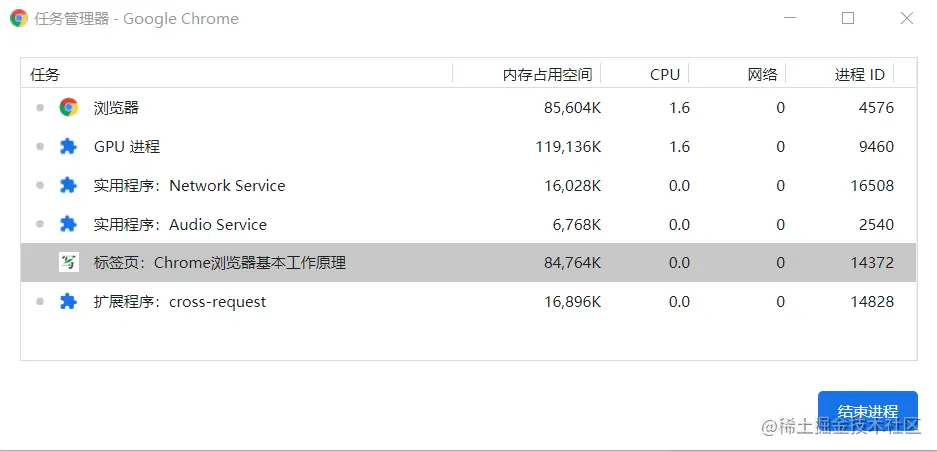The height and width of the screenshot is (452, 937).
Task: Click process ID 16508
Action: click(x=872, y=185)
